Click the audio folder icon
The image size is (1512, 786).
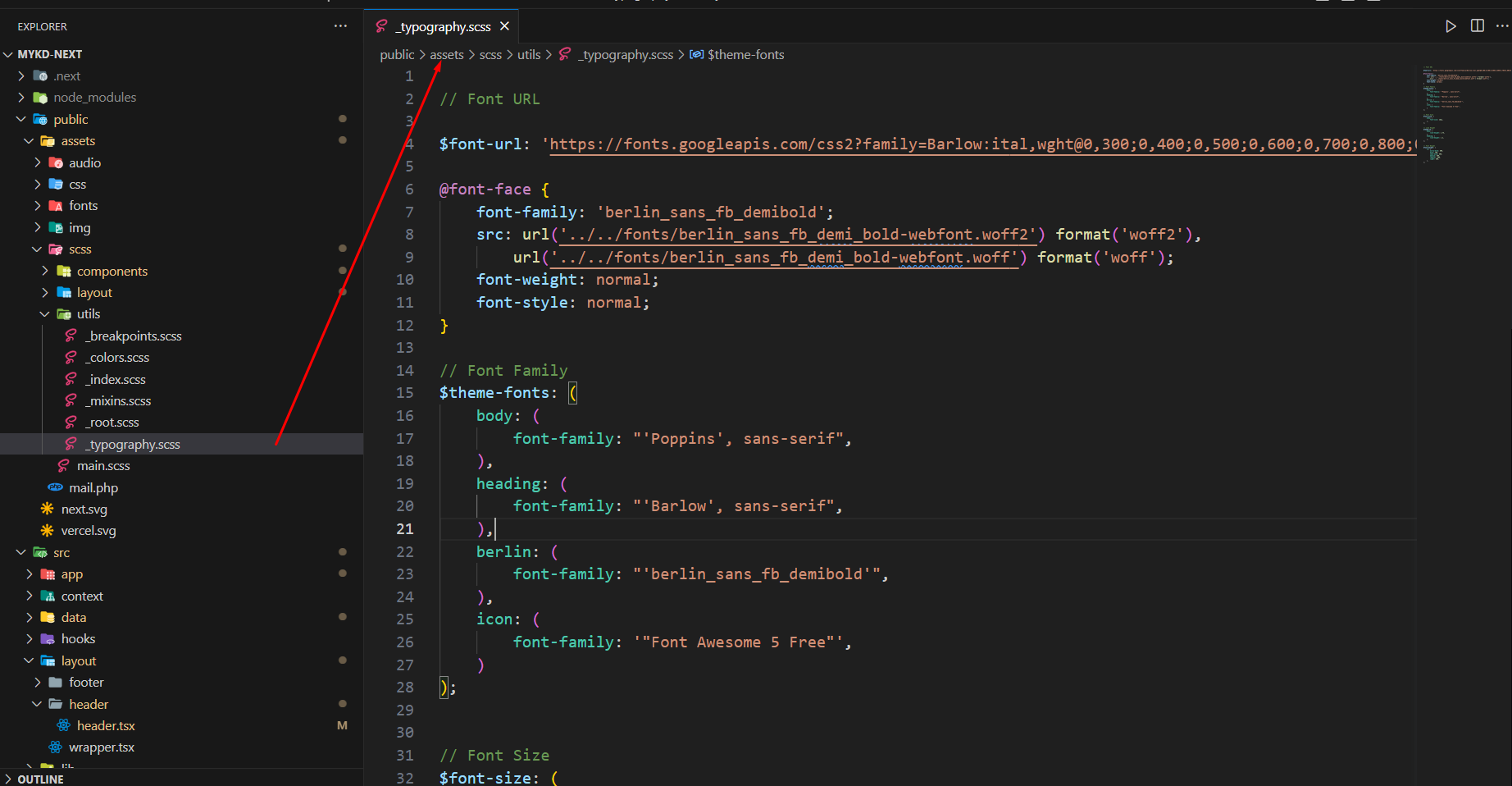[x=56, y=162]
